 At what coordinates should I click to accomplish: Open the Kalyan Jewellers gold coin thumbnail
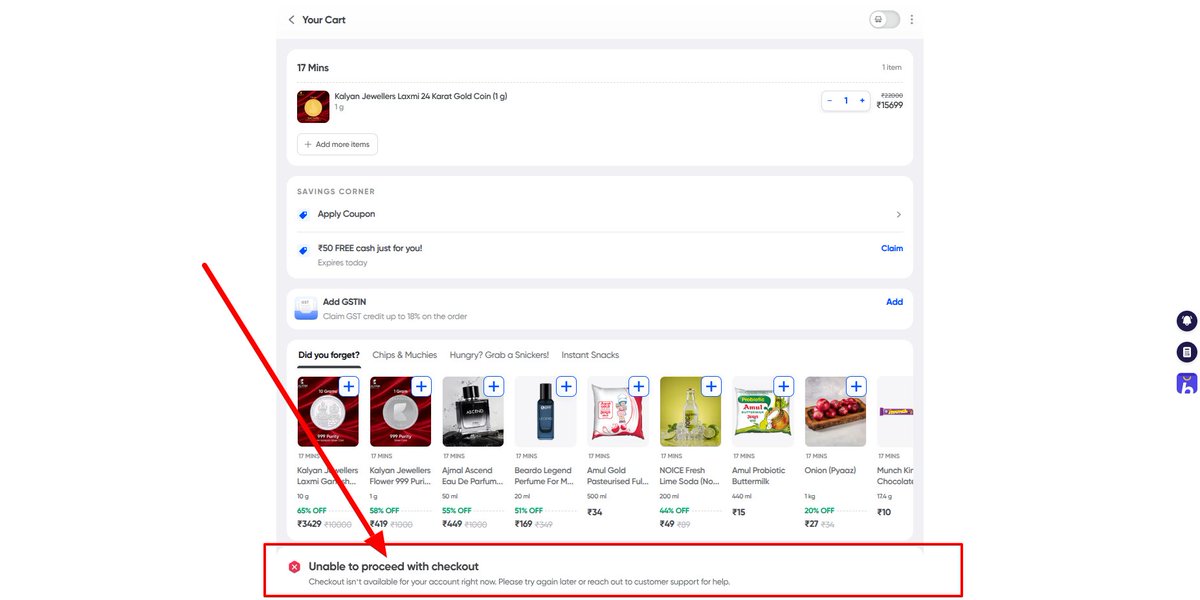(313, 107)
